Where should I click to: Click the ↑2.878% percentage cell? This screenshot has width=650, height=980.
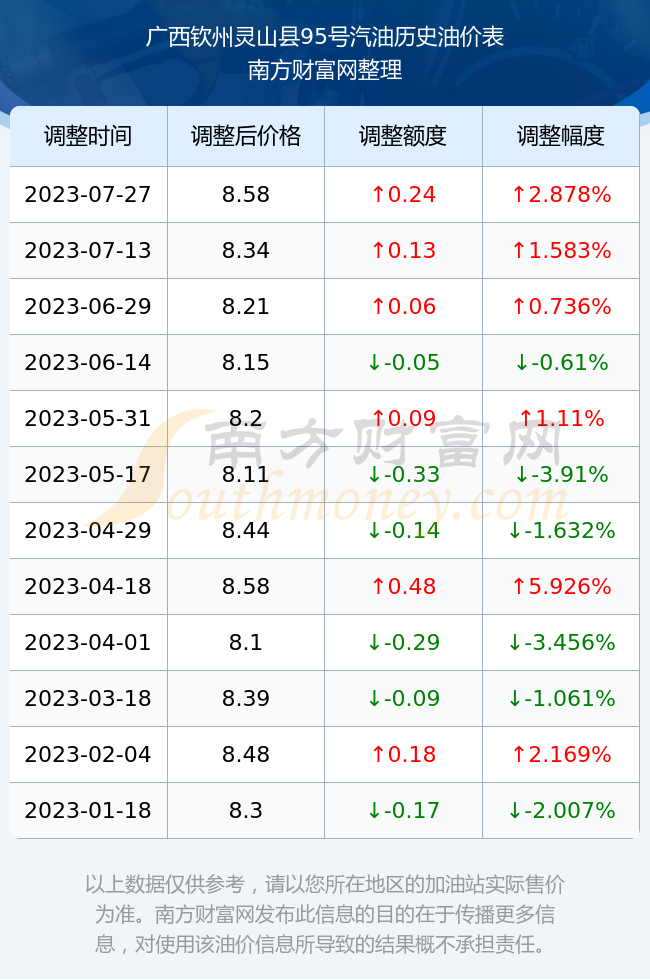561,194
